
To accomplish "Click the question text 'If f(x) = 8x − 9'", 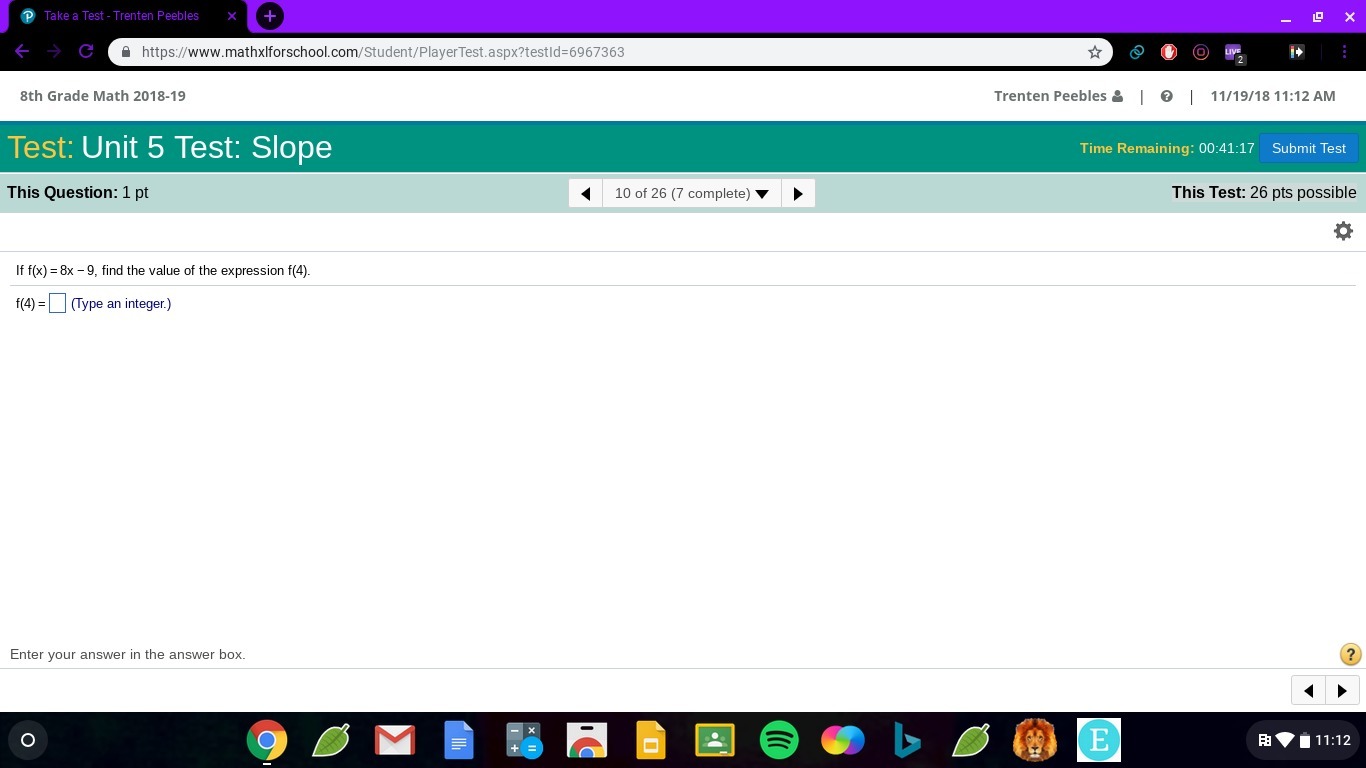I will click(x=163, y=271).
